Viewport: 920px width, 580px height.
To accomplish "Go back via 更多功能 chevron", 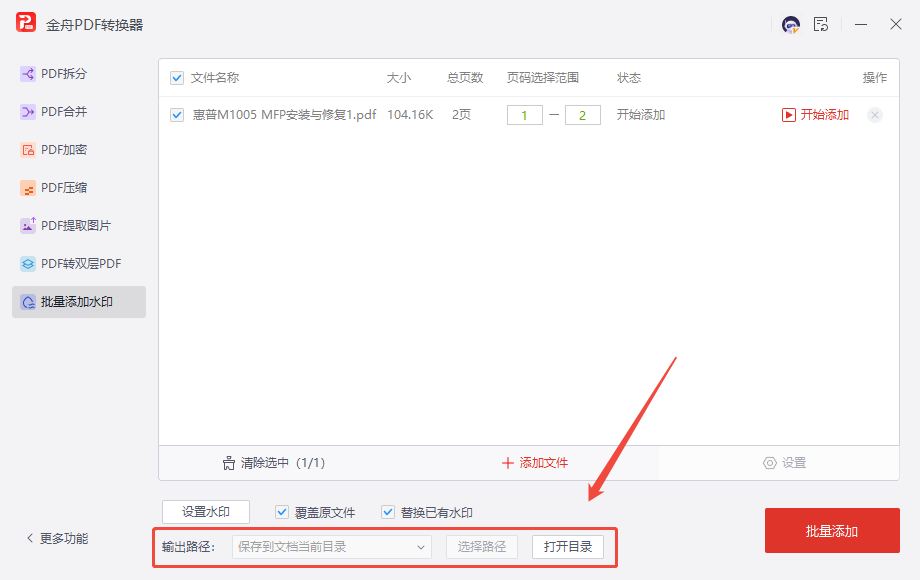I will pyautogui.click(x=30, y=538).
